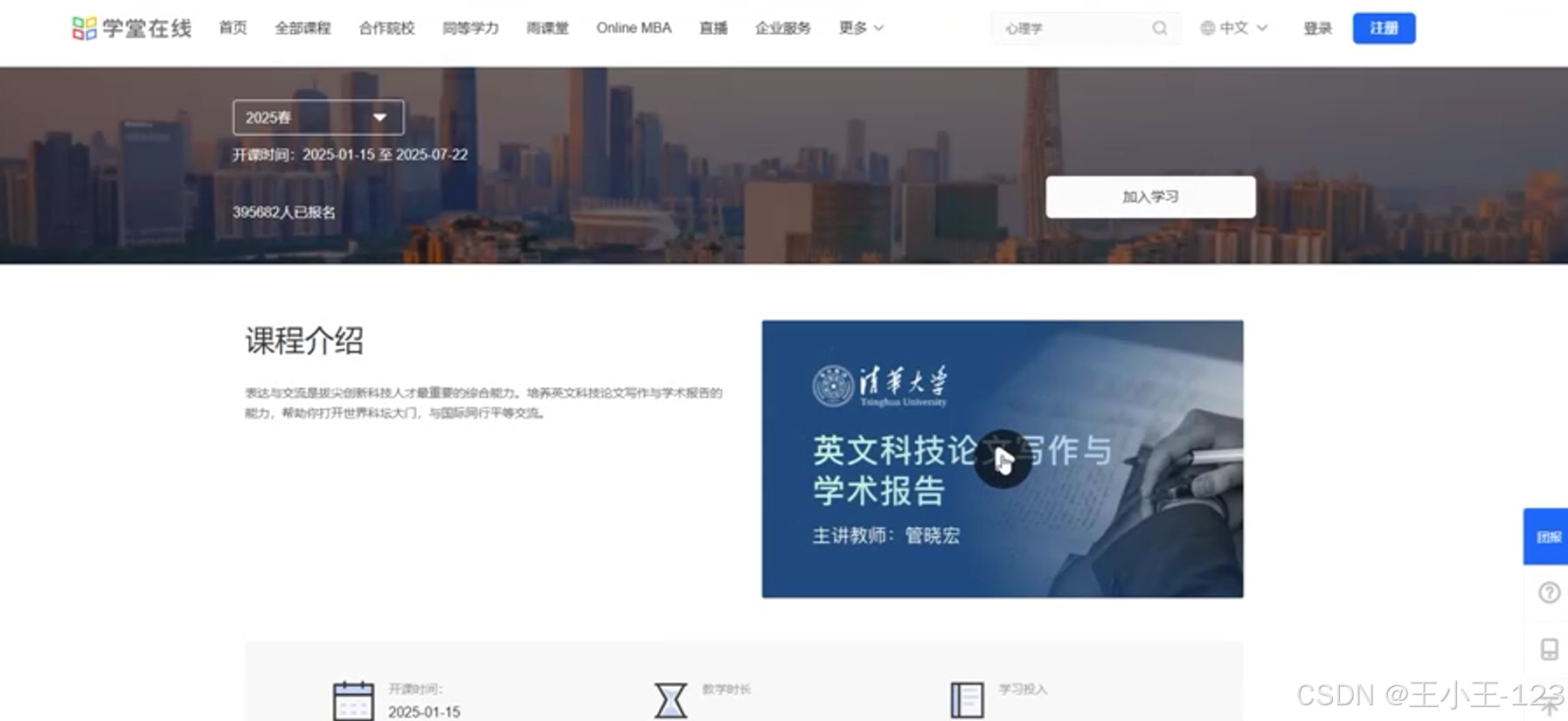This screenshot has height=721, width=1568.
Task: Open 企业服务 nav link
Action: (x=783, y=28)
